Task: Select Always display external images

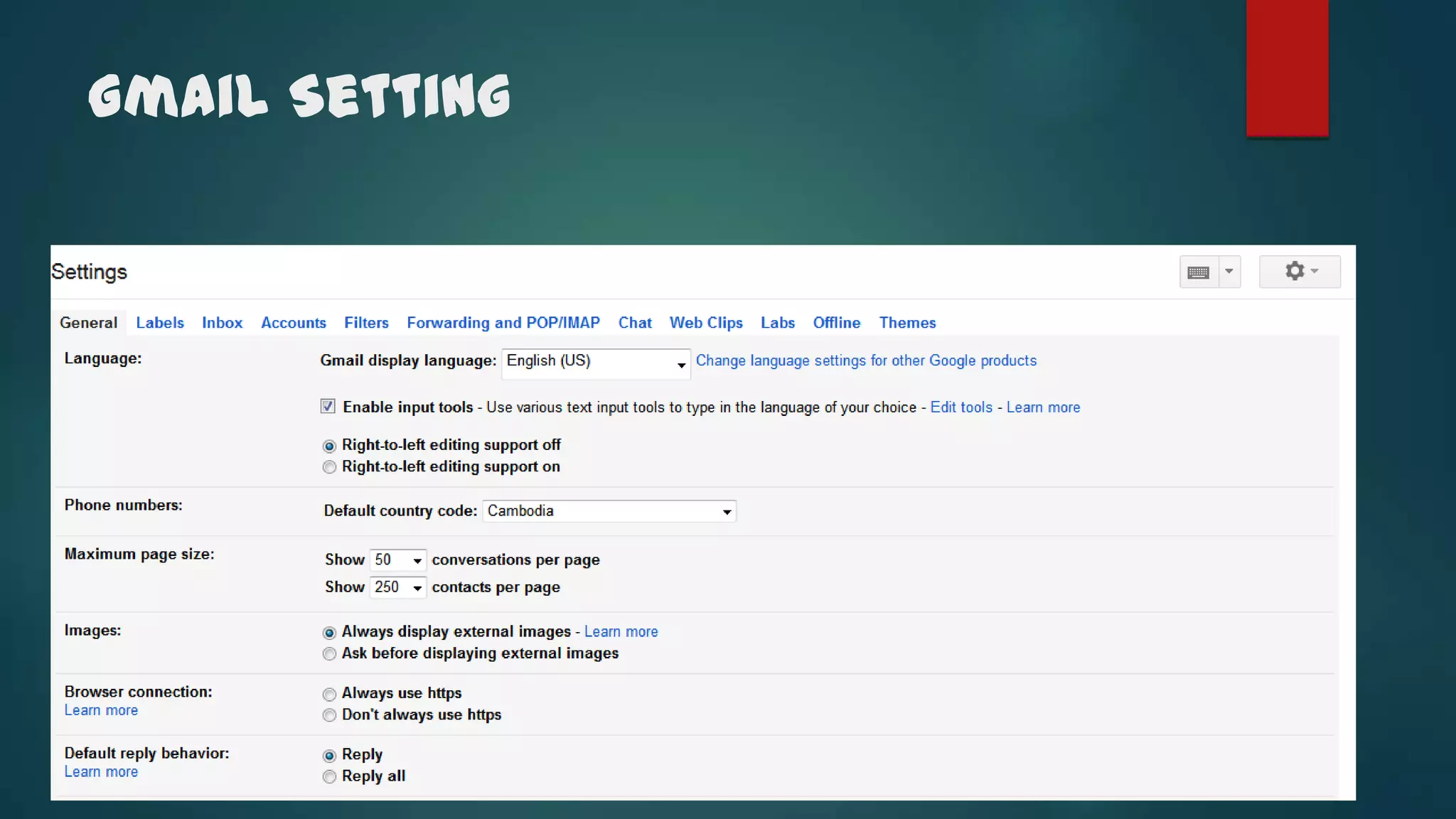Action: [329, 633]
